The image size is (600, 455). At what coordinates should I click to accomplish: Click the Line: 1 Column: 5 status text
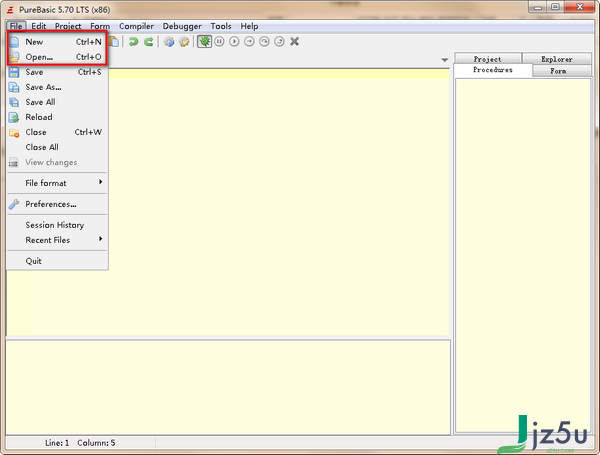pos(80,443)
